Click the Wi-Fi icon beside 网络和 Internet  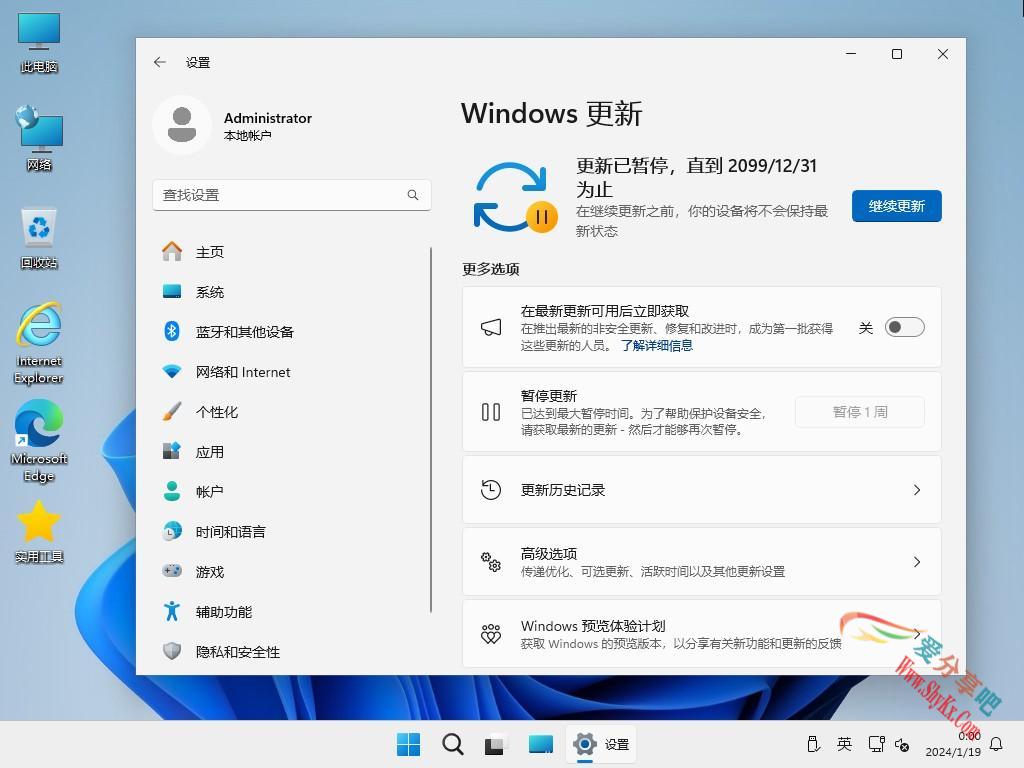click(172, 372)
